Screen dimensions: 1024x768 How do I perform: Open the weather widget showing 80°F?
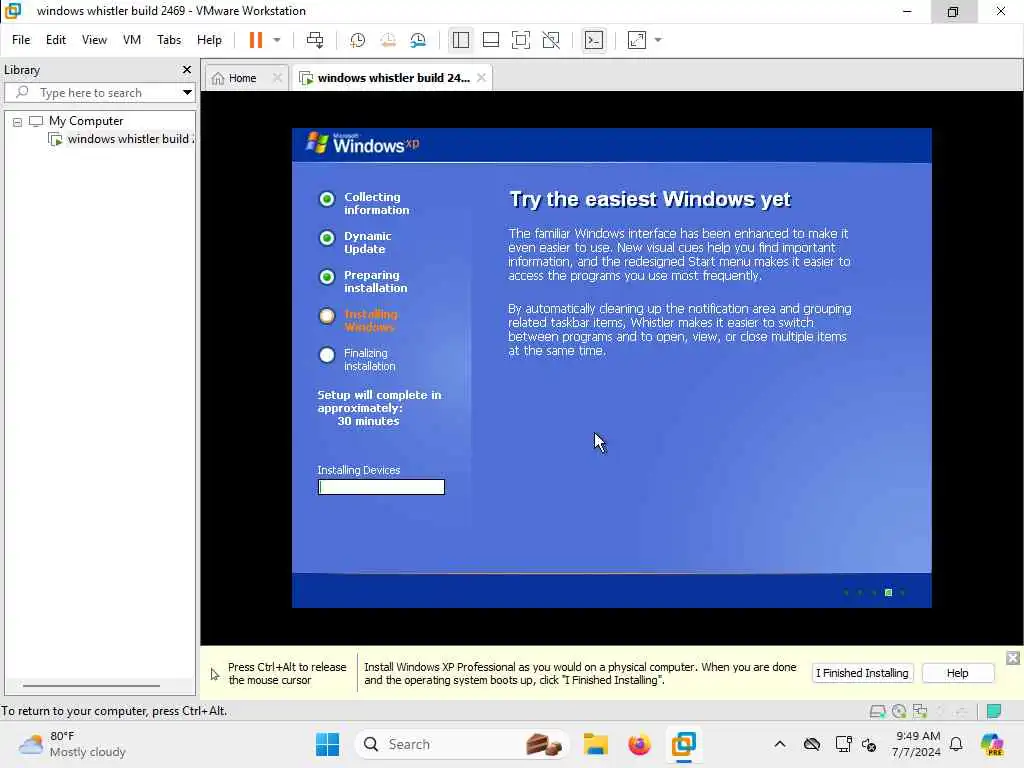[72, 744]
